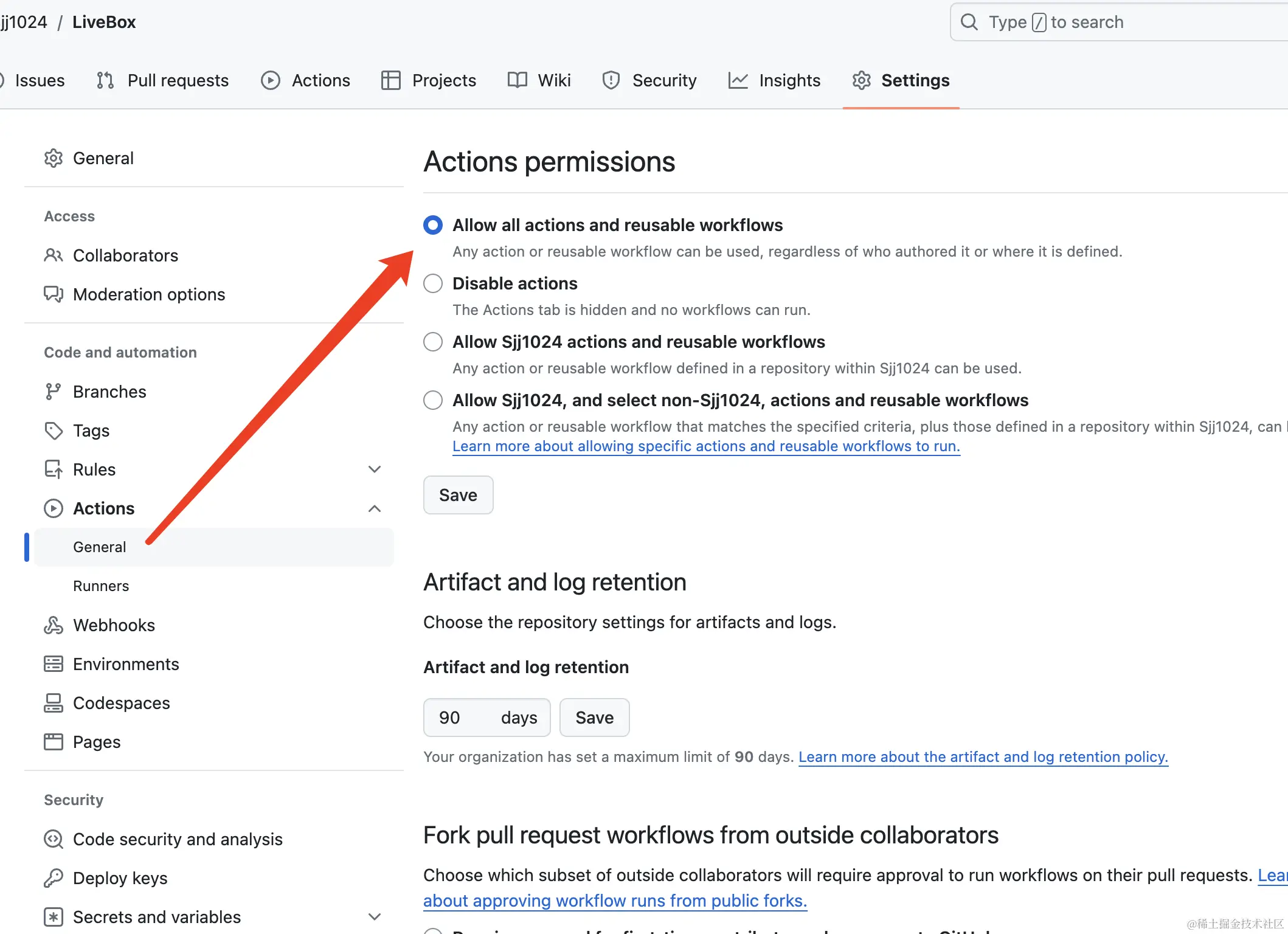Click the Deploy keys key icon
This screenshot has height=934, width=1288.
pyautogui.click(x=54, y=878)
